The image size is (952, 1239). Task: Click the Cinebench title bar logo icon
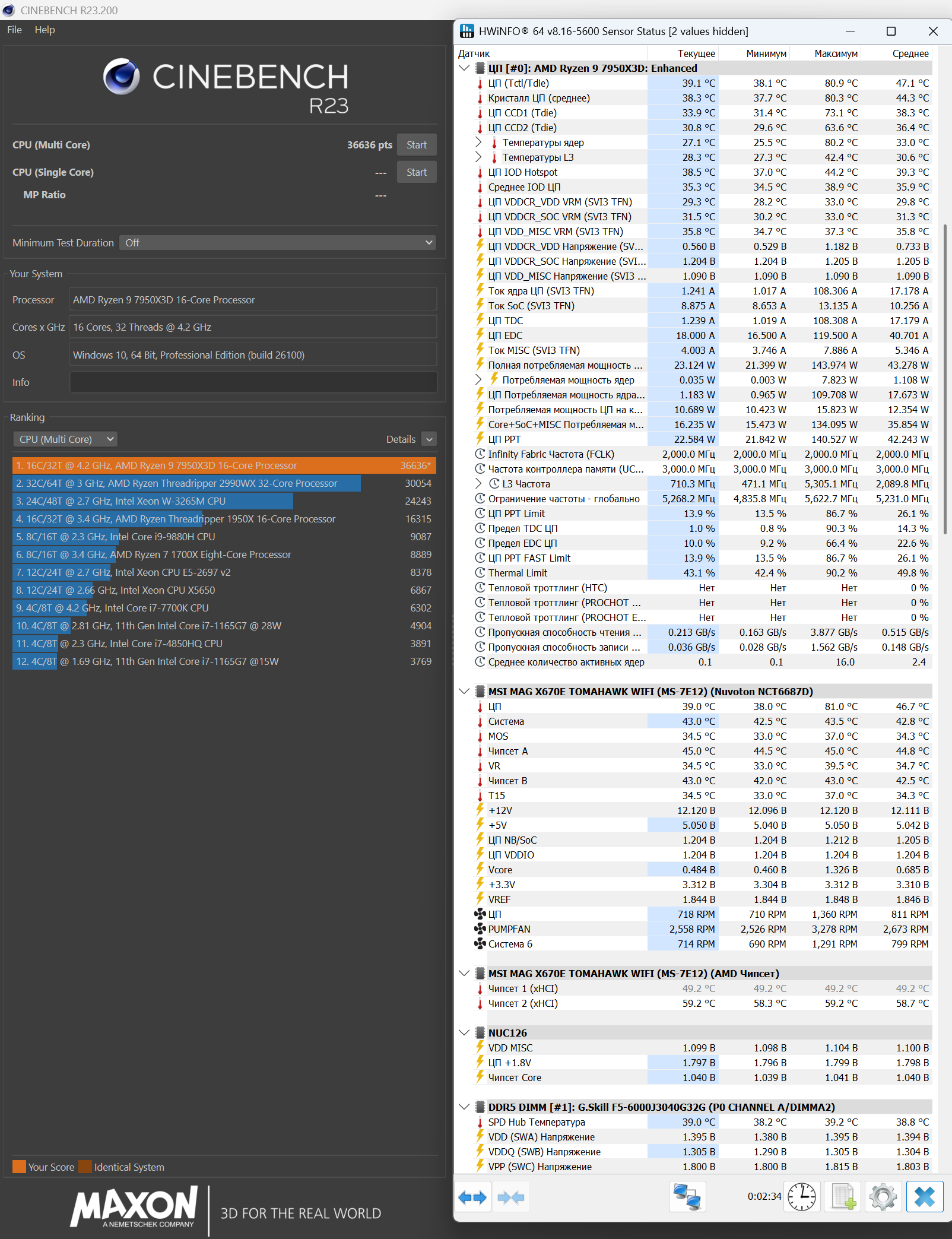tap(8, 10)
